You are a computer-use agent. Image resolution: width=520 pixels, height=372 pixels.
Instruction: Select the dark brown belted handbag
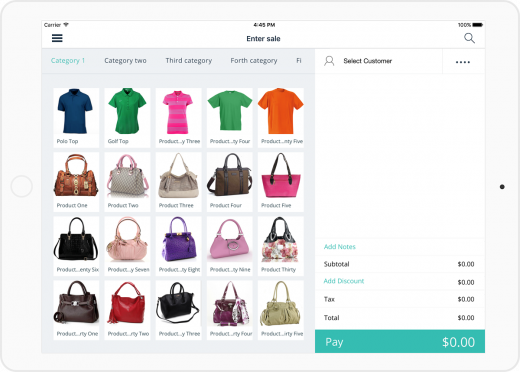coord(76,310)
